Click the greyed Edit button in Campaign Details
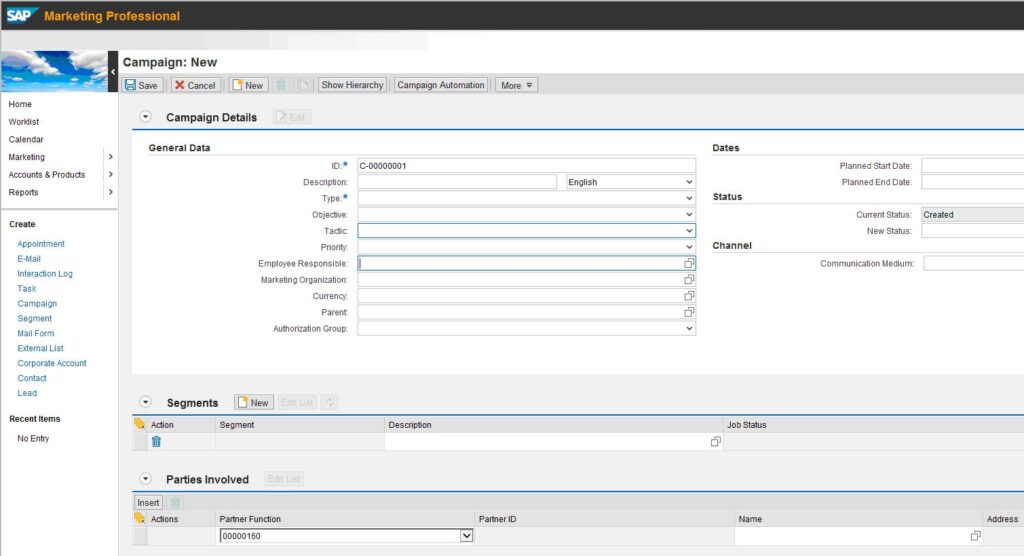Screen dimensions: 1024x556 point(291,117)
